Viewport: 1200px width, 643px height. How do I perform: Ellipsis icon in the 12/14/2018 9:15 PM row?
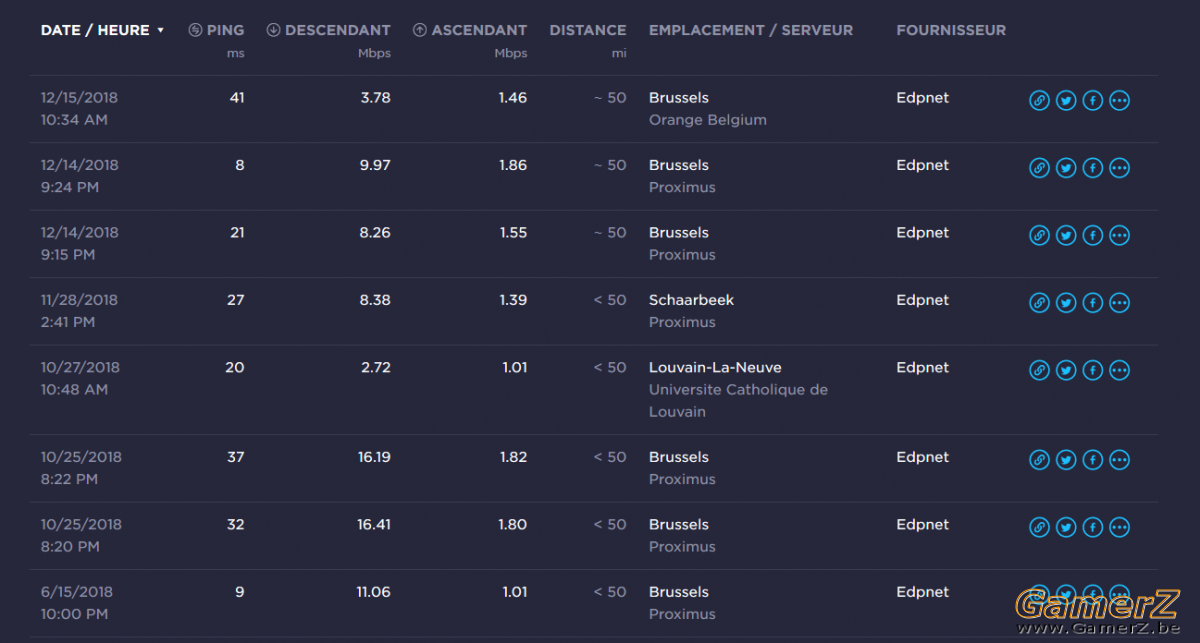(x=1120, y=236)
